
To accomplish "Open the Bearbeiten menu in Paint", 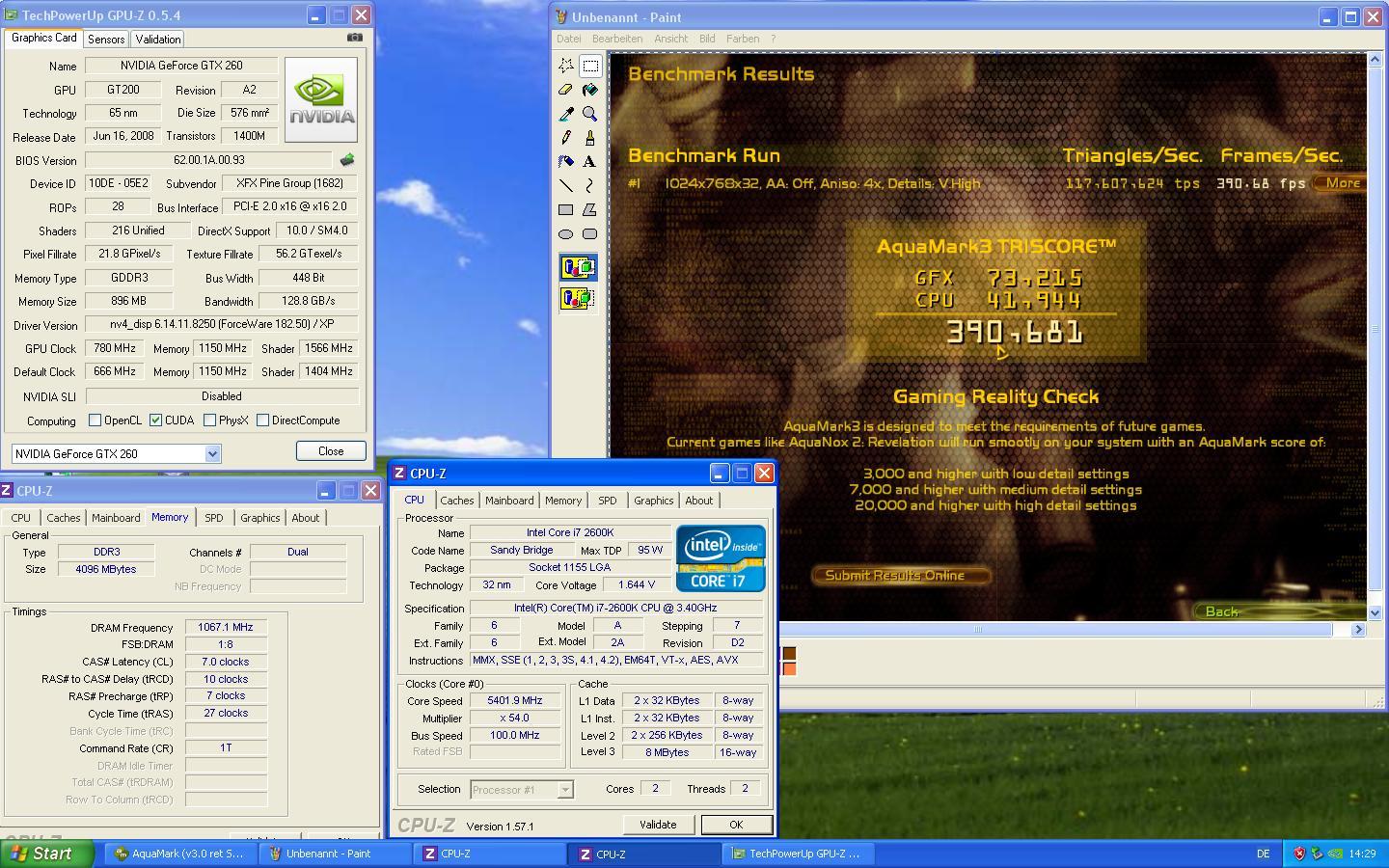I will 617,39.
